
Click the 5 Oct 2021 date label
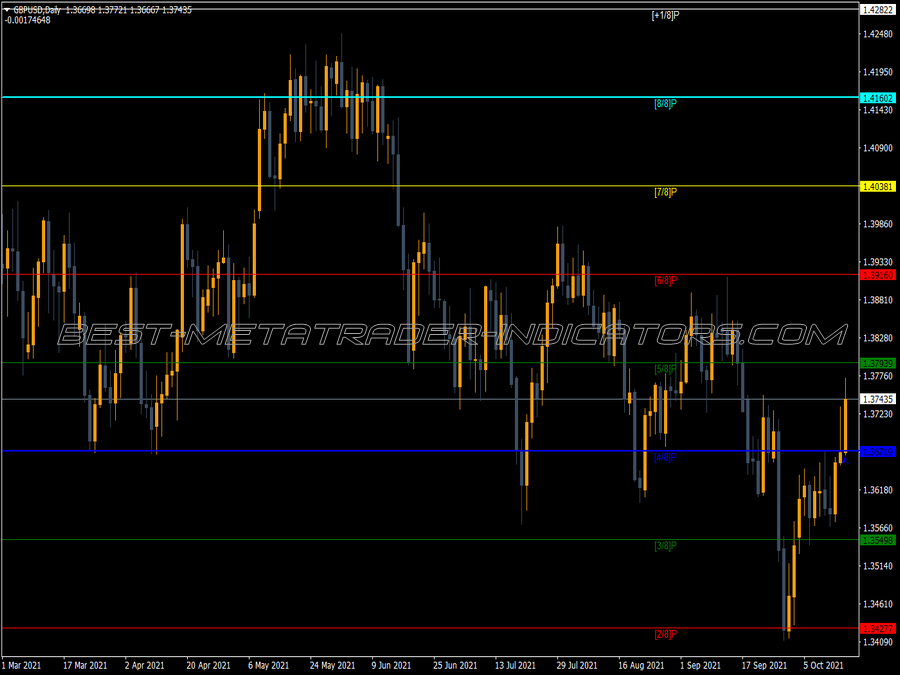coord(824,665)
